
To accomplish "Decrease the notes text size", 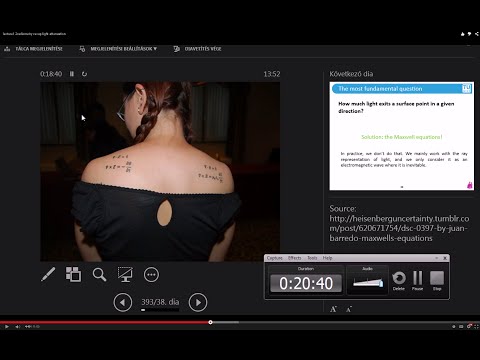I will click(x=349, y=310).
